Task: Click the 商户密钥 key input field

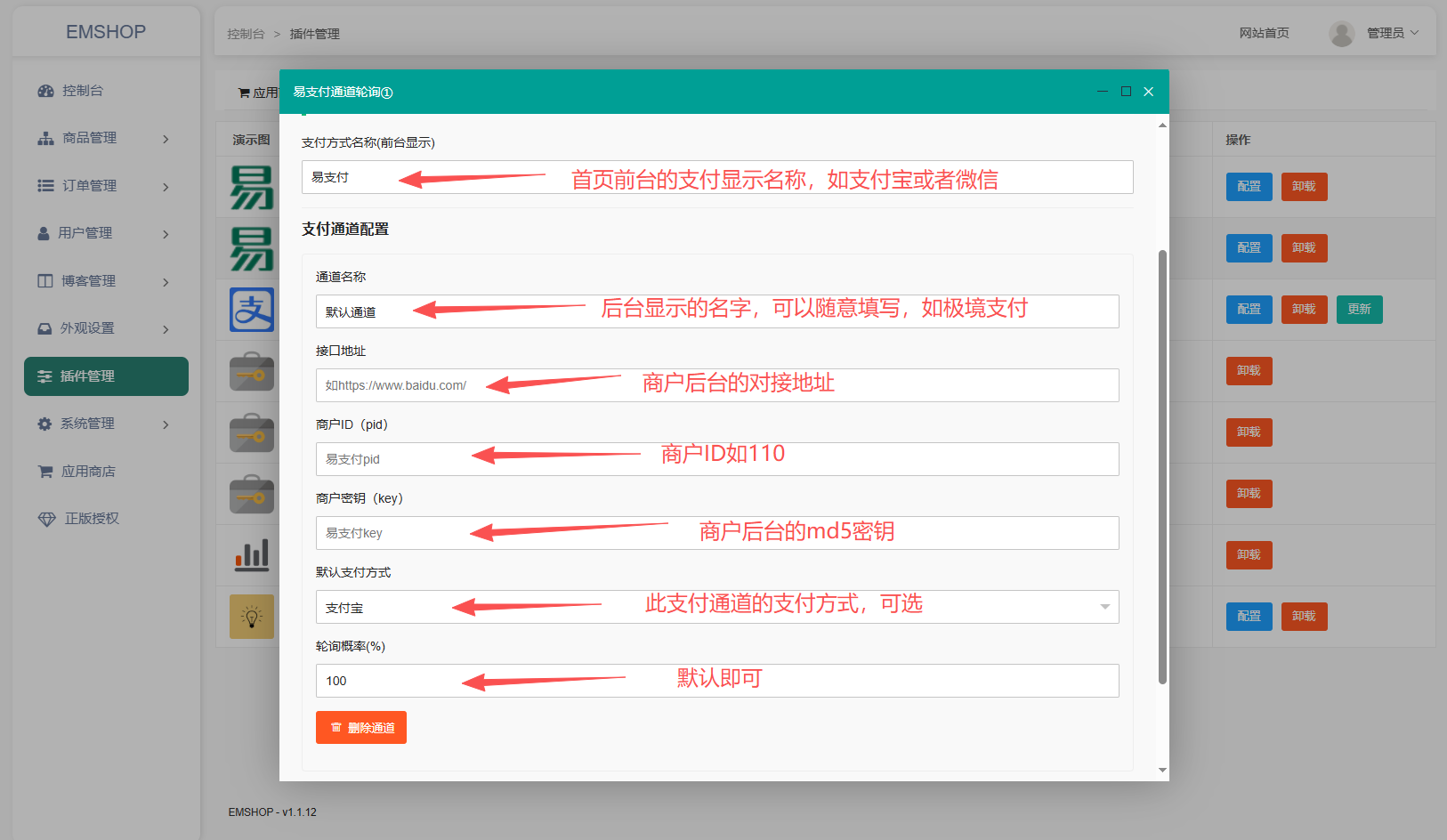Action: (716, 533)
